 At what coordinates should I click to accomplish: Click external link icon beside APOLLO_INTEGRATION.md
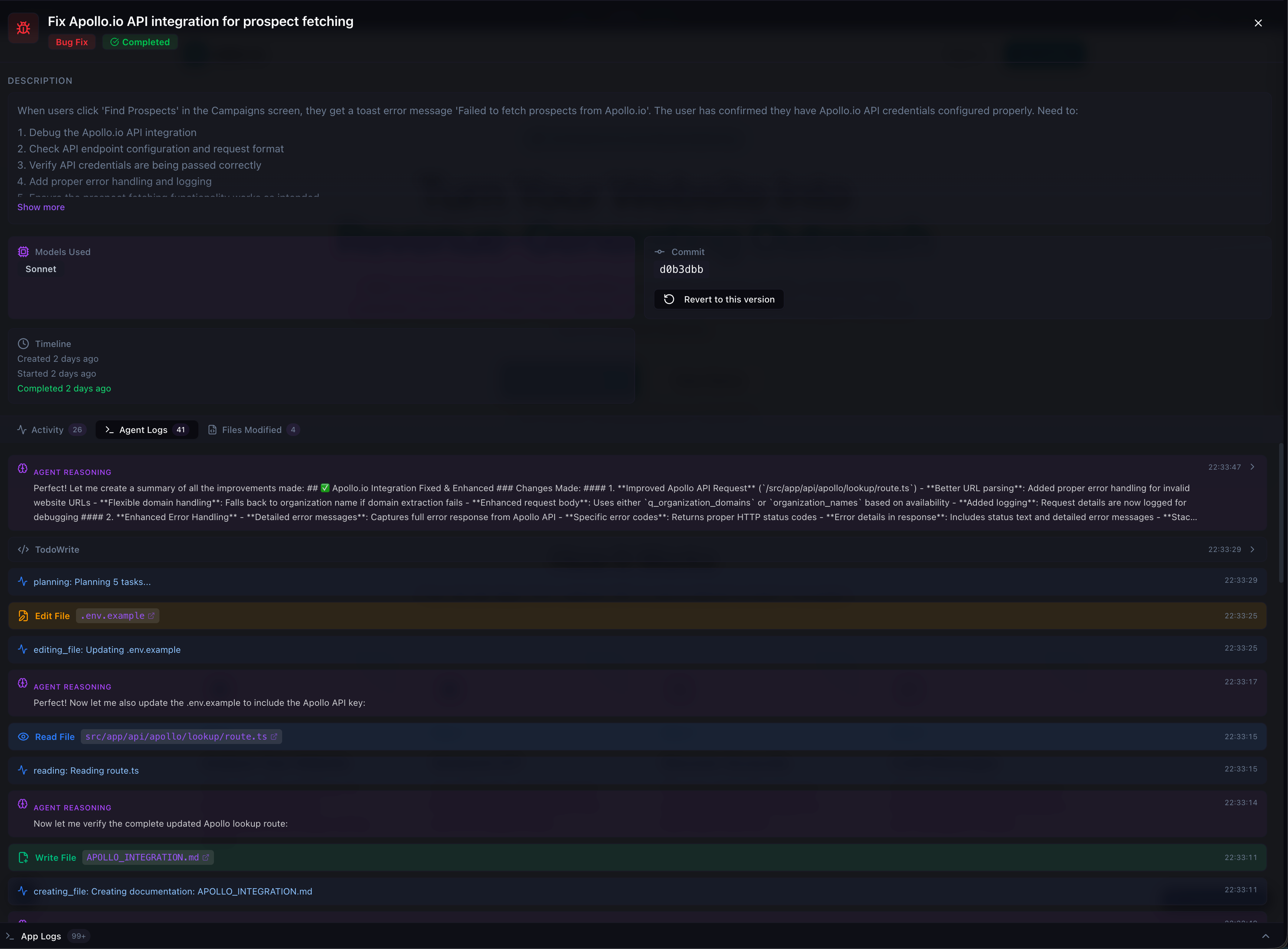[206, 857]
